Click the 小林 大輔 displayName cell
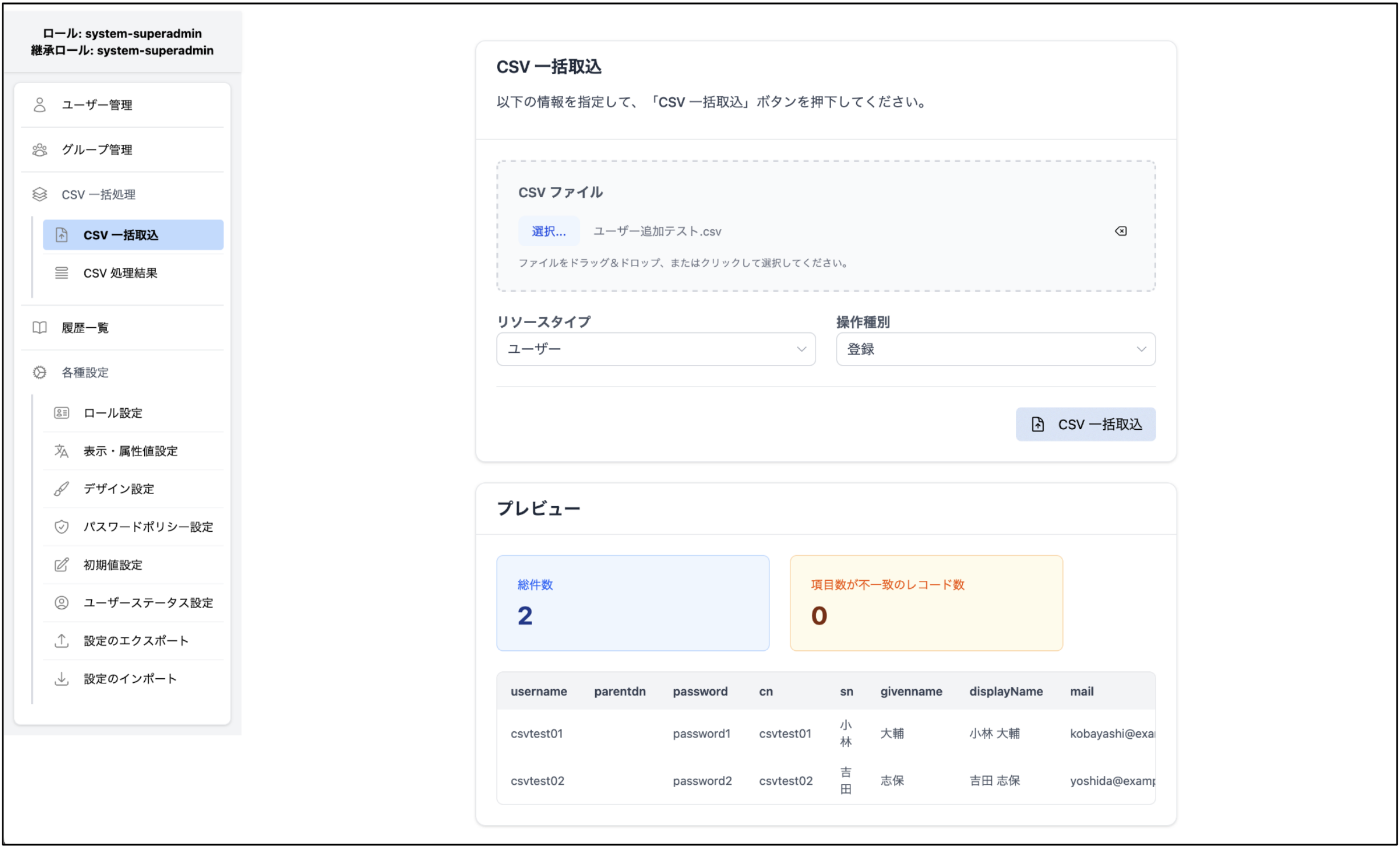Viewport: 1400px width, 847px height. (995, 734)
